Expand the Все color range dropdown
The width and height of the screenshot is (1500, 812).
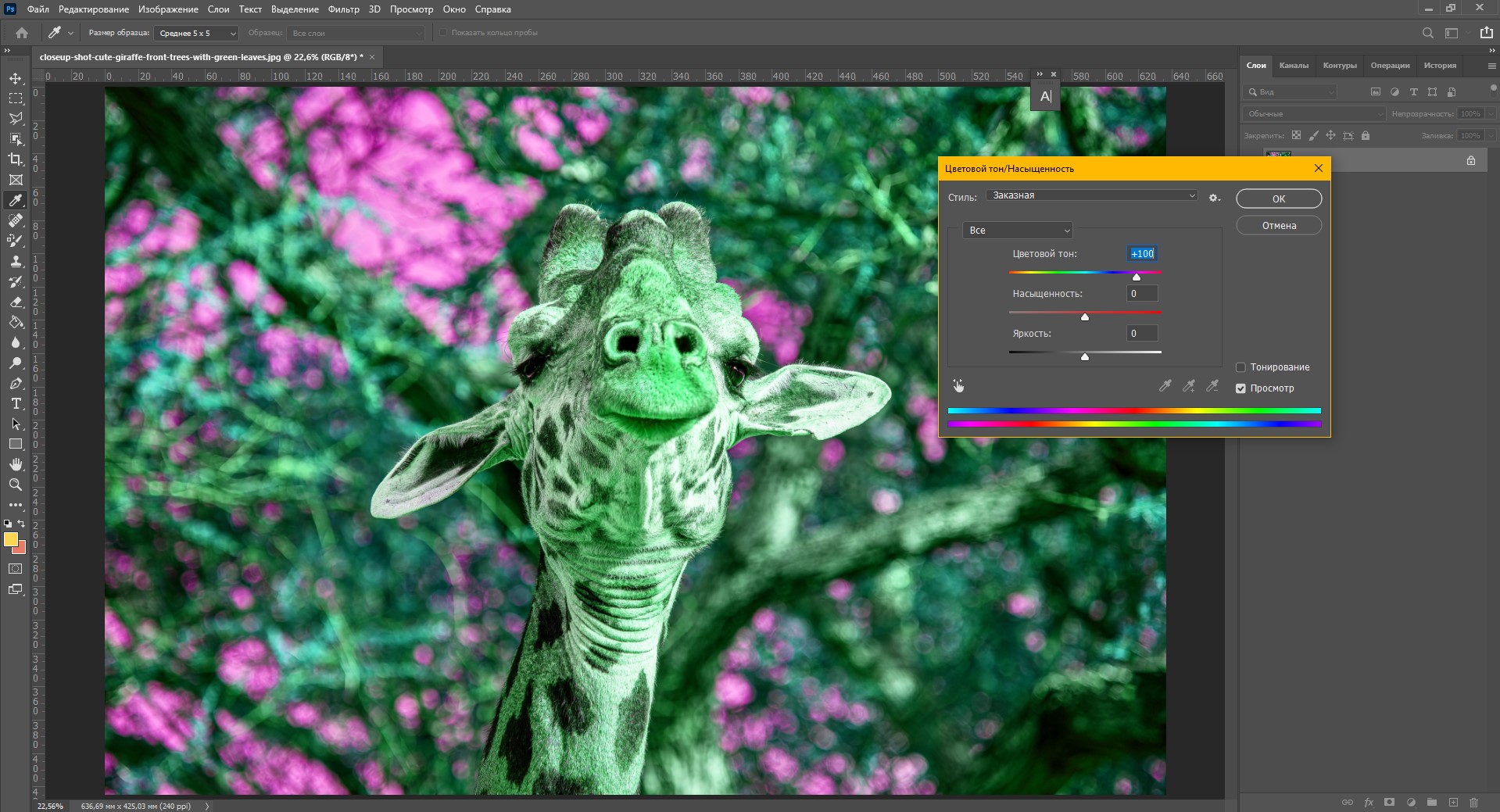pyautogui.click(x=1017, y=231)
